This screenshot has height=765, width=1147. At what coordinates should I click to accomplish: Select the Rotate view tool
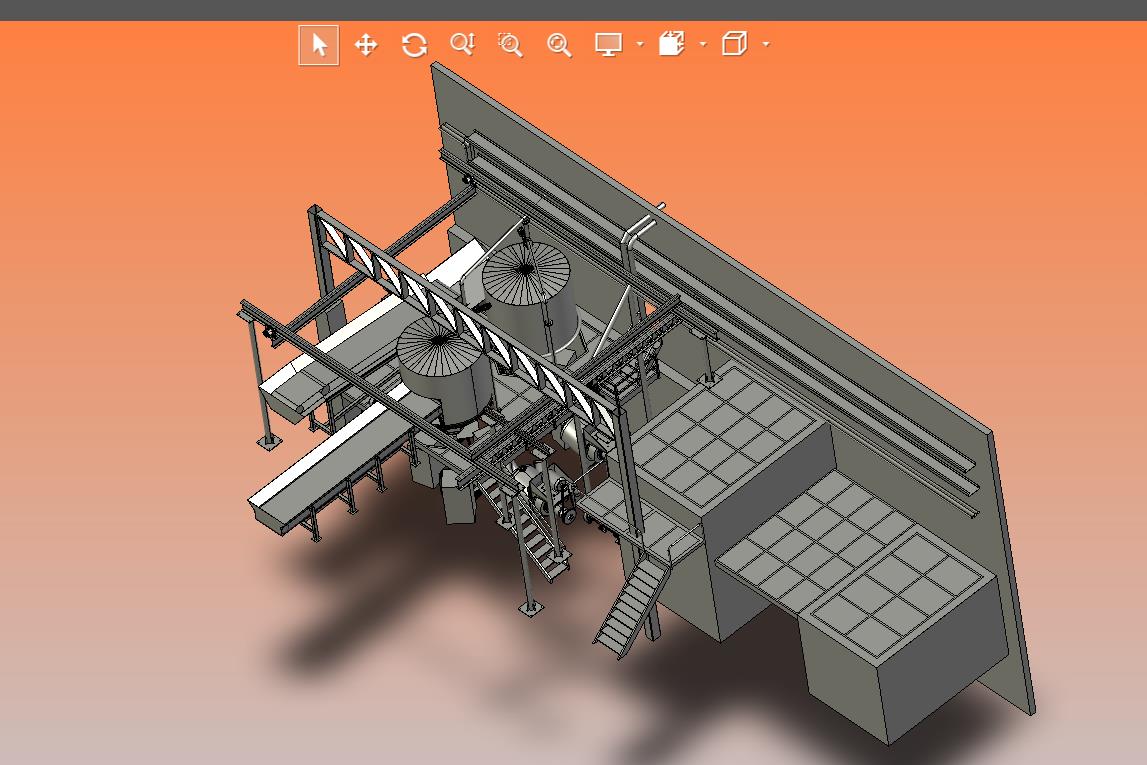(414, 45)
